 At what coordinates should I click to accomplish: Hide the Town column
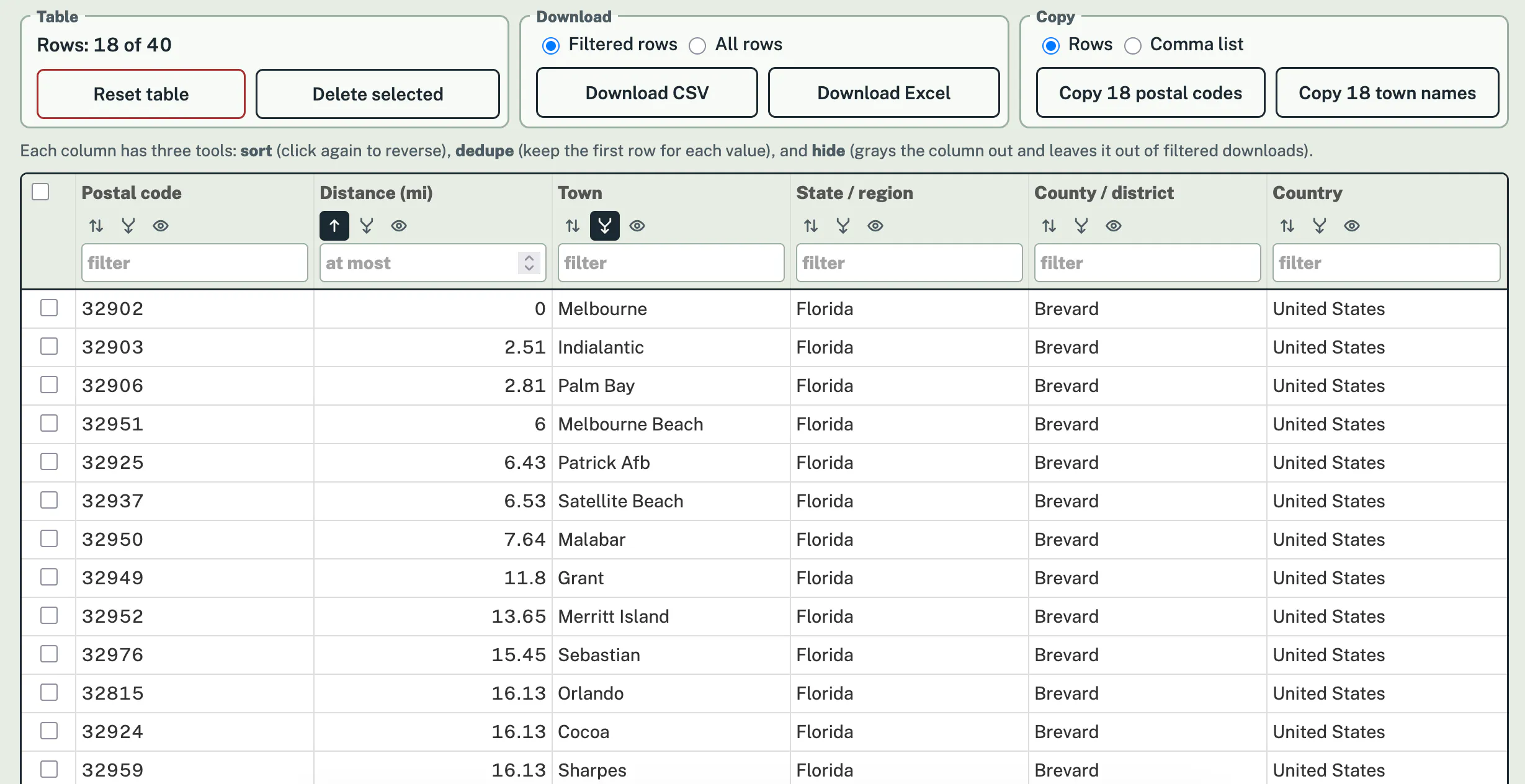(x=637, y=226)
